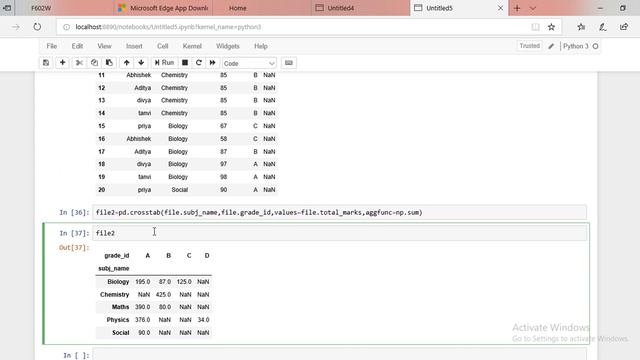640x360 pixels.
Task: Click the pencil edit icon beside Trusted
Action: (551, 46)
